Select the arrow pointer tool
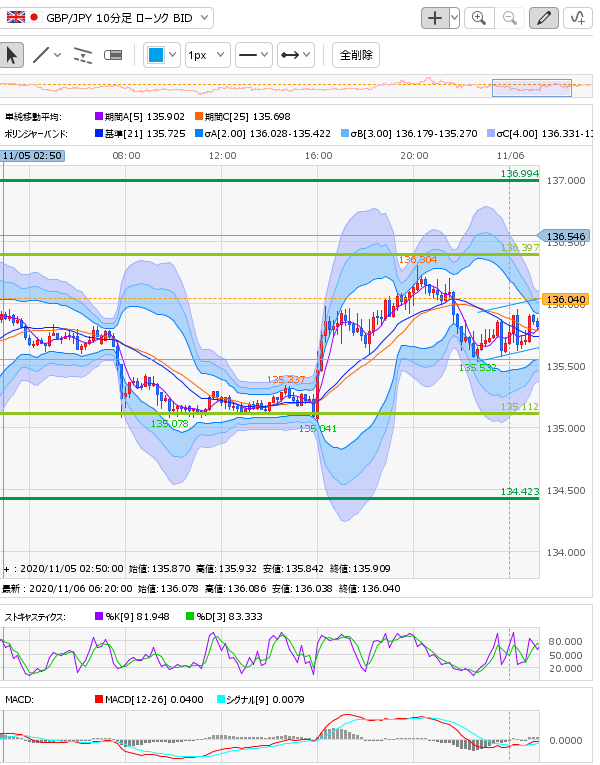Image resolution: width=600 pixels, height=765 pixels. click(12, 55)
